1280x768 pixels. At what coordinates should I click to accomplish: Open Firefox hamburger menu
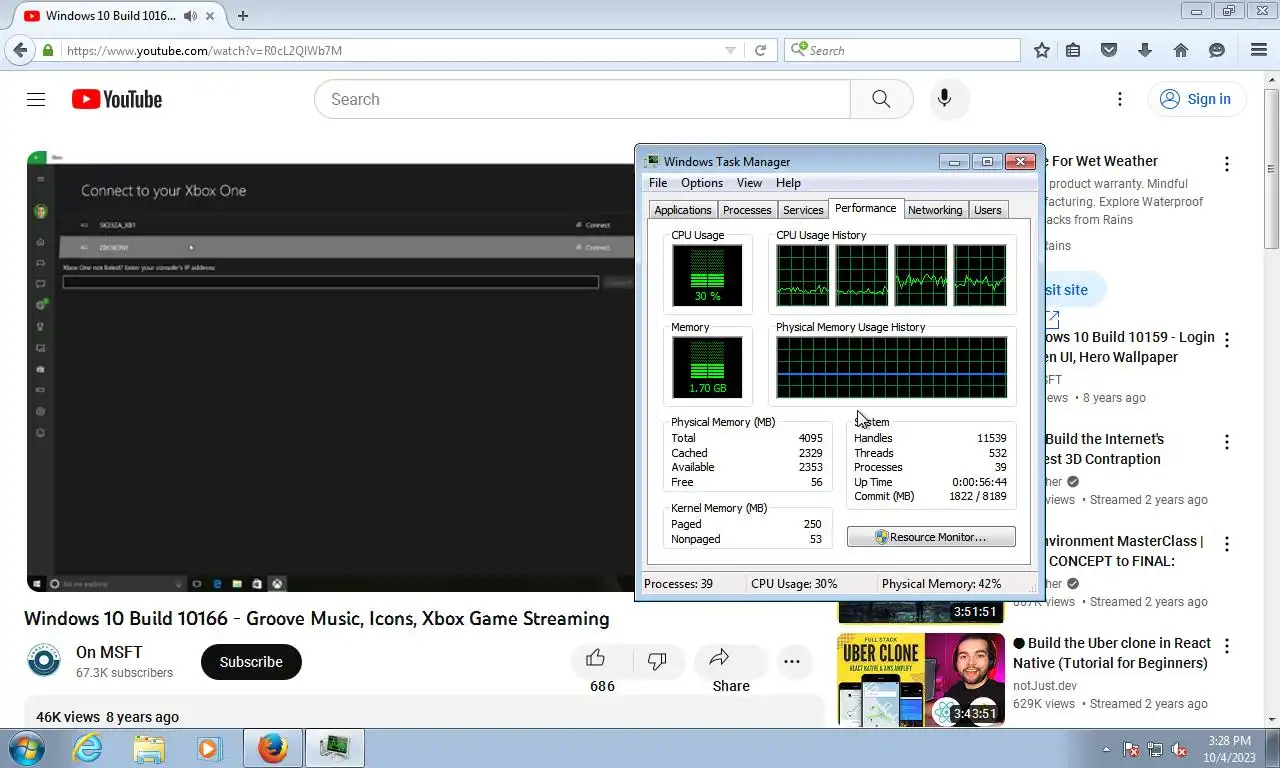(1259, 50)
